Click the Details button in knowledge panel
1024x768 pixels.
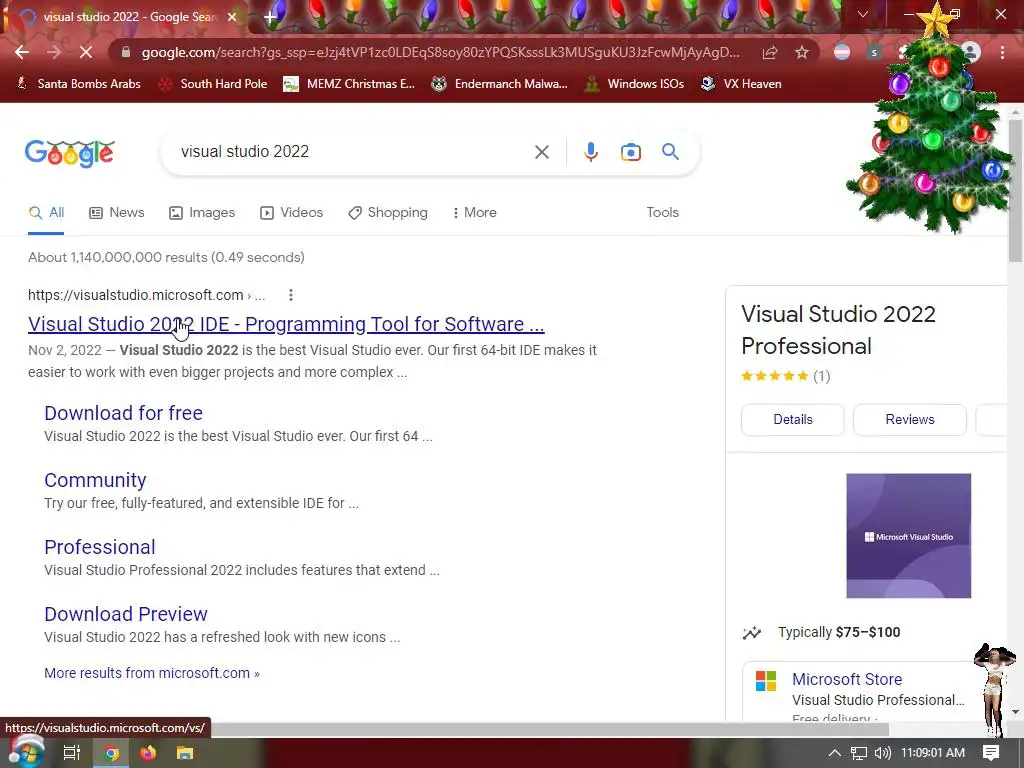[793, 419]
